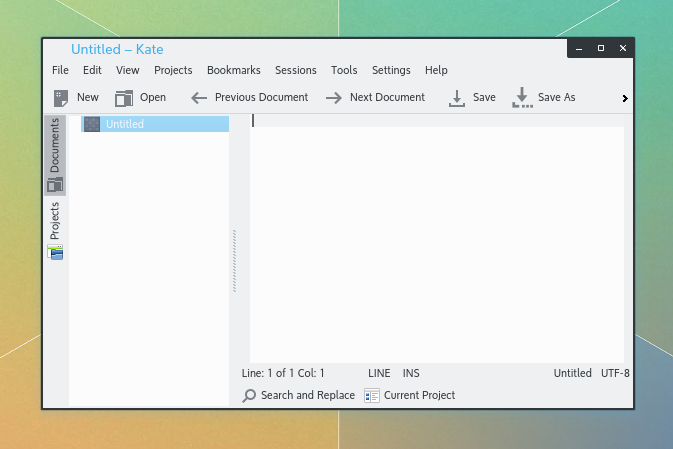Click the Save text button
The image size is (673, 449).
pyautogui.click(x=484, y=97)
